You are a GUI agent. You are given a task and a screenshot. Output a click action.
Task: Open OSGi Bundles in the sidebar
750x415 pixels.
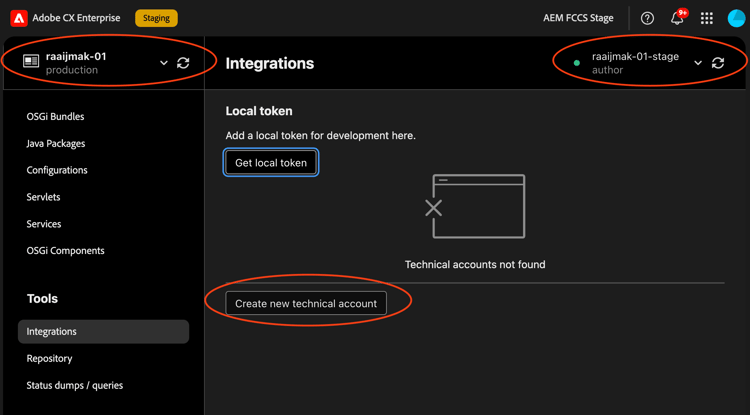pyautogui.click(x=55, y=117)
